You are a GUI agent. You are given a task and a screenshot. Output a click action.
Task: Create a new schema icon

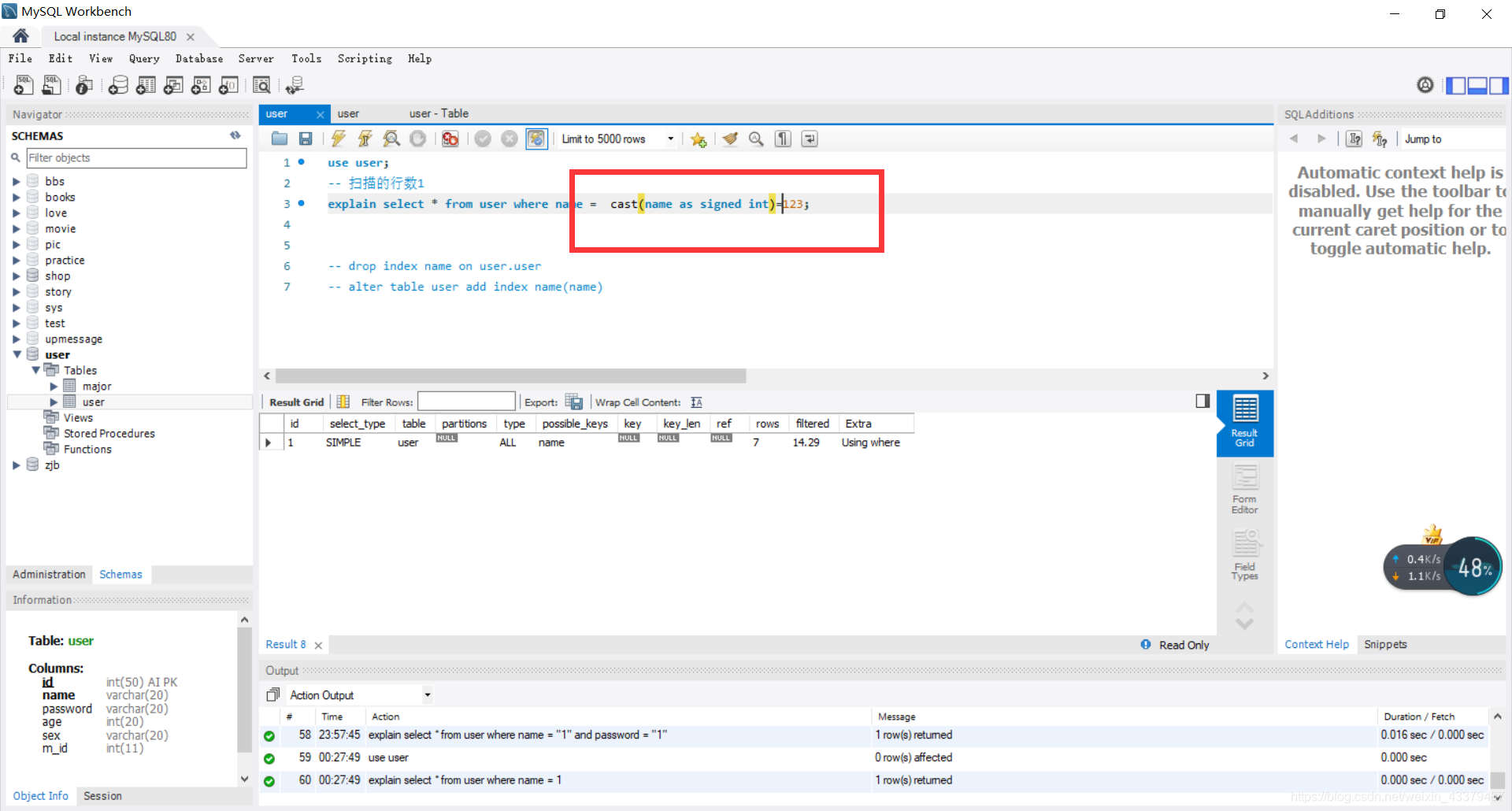[118, 85]
